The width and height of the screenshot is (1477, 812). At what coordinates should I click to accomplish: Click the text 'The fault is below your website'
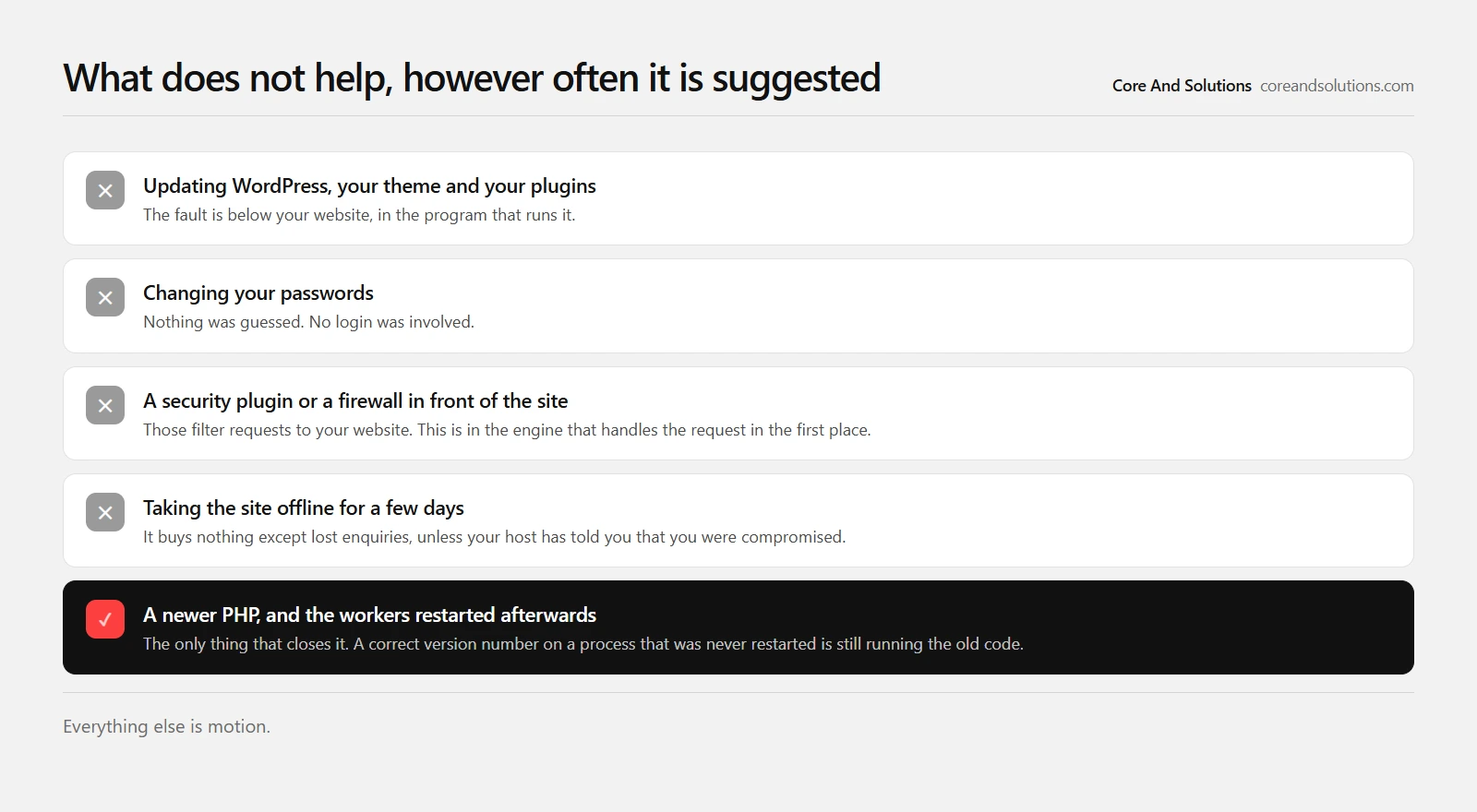(x=258, y=215)
